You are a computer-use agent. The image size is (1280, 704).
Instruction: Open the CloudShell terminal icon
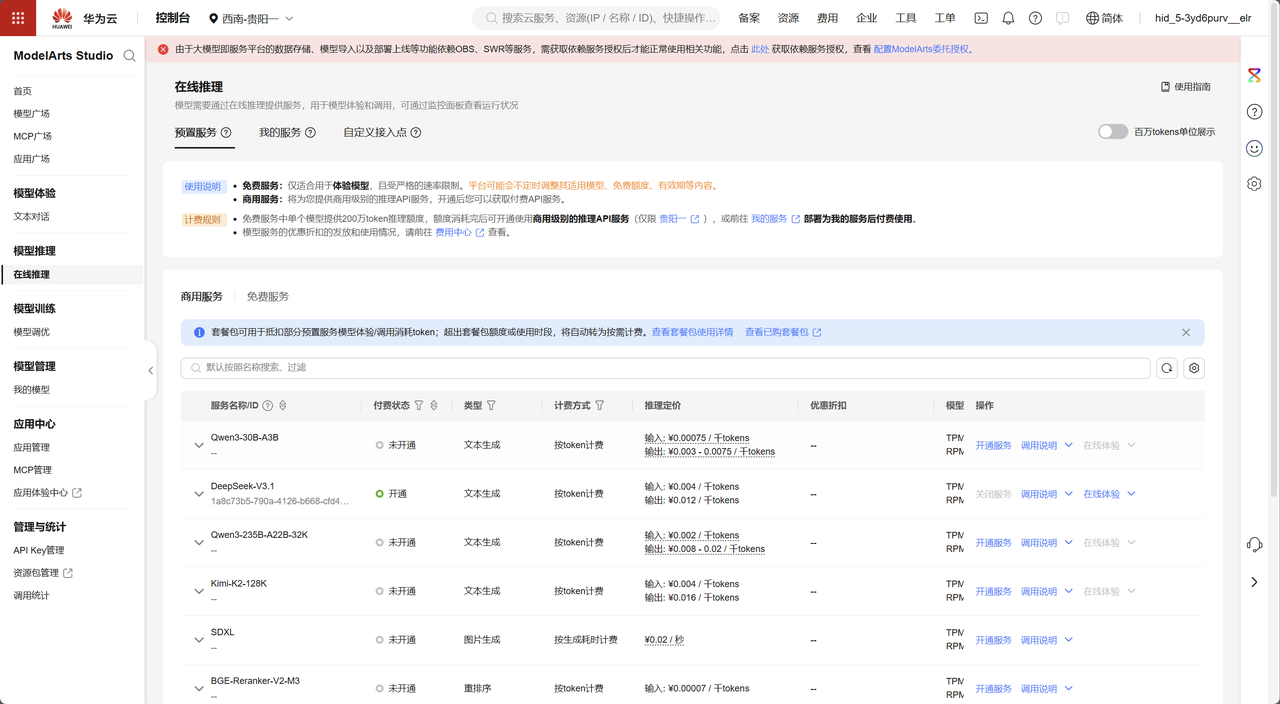click(982, 18)
